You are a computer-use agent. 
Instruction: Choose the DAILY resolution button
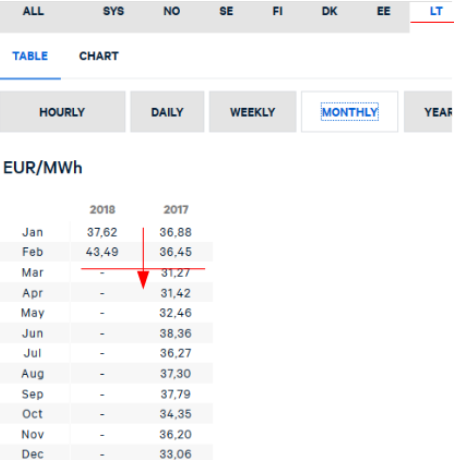point(167,112)
